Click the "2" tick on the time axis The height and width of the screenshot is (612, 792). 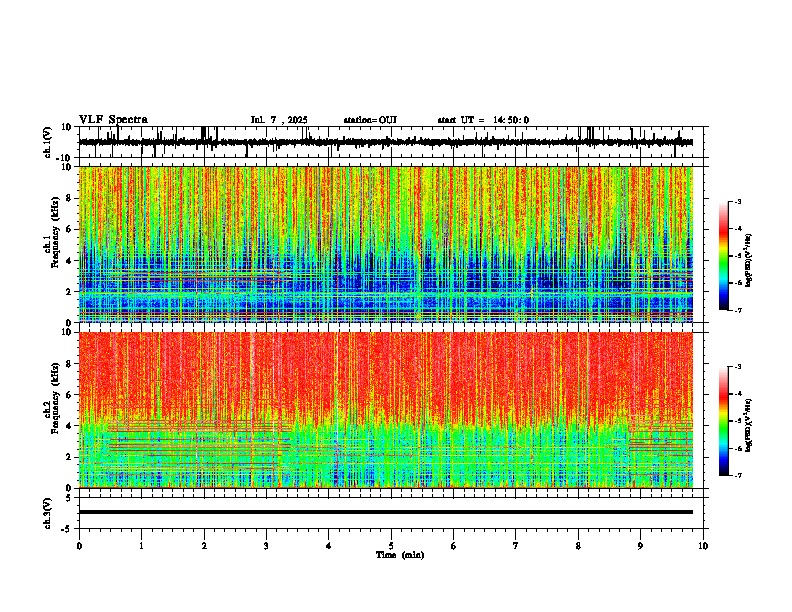[x=204, y=546]
